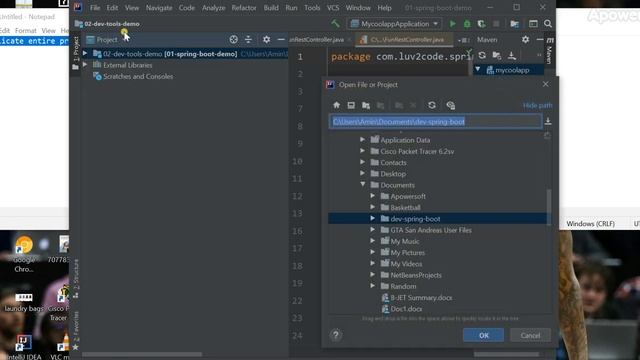640x360 pixels.
Task: Open Run configuration MycoolappApplication dropdown
Action: point(395,24)
